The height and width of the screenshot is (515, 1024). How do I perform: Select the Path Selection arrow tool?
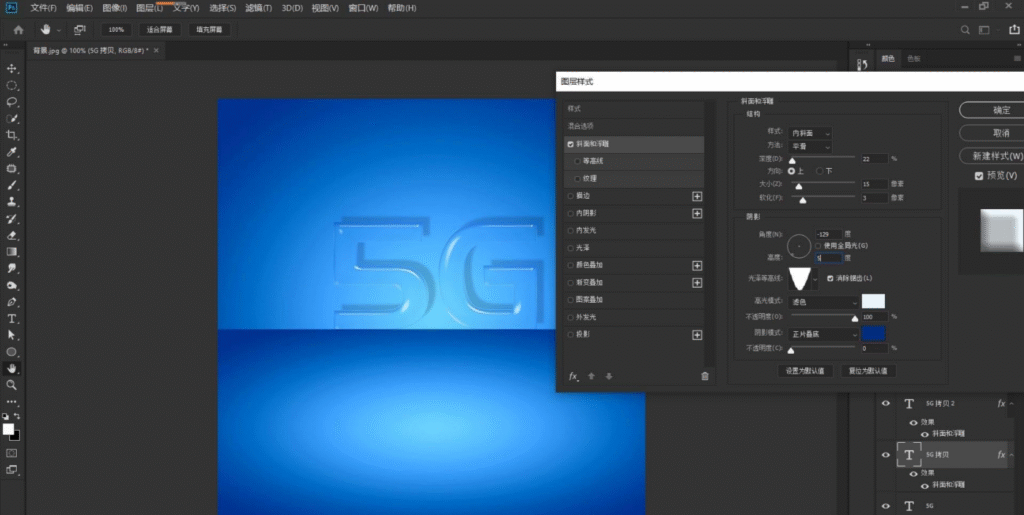(x=12, y=335)
